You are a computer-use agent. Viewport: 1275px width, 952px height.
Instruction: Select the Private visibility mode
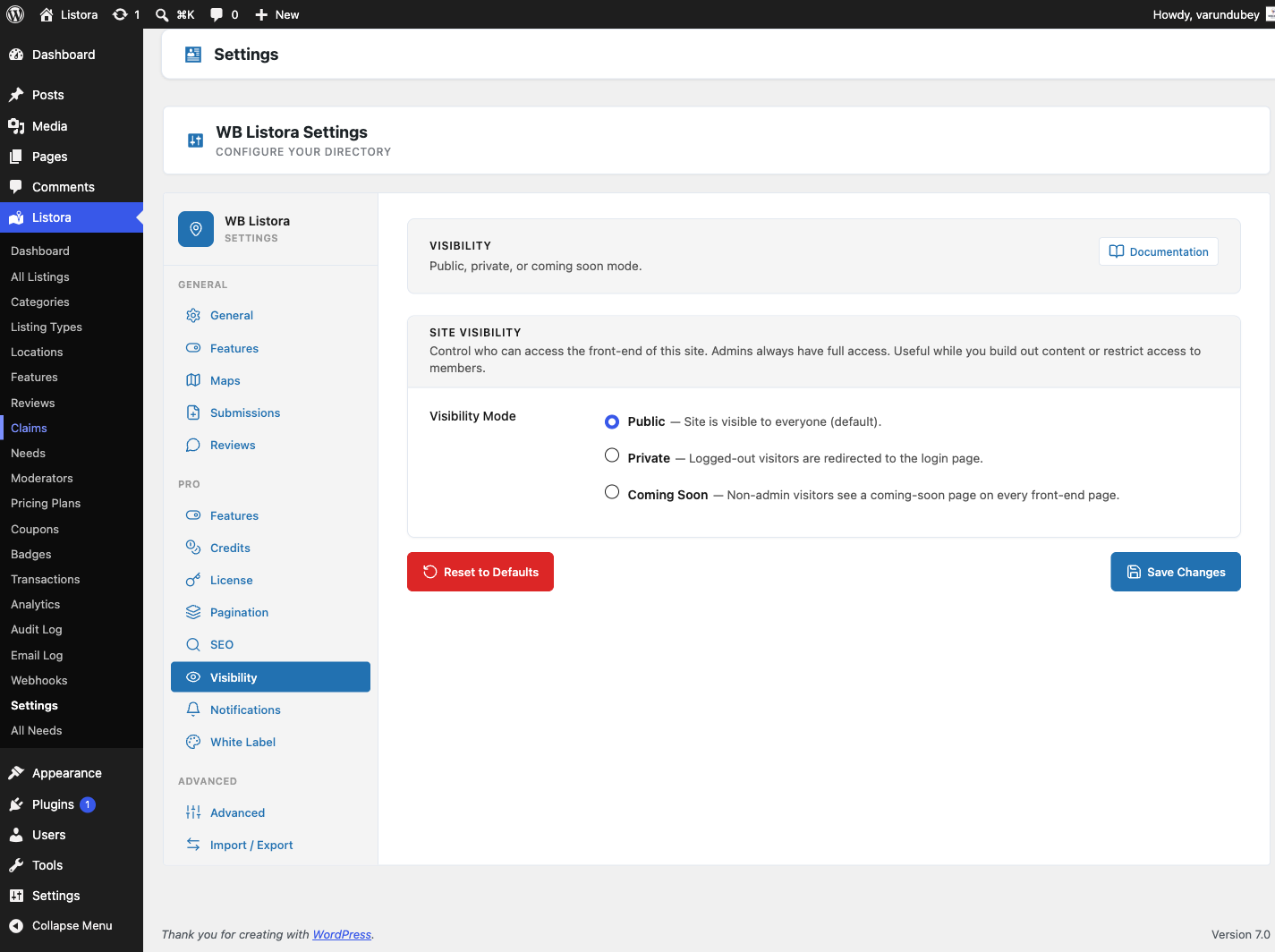coord(612,455)
